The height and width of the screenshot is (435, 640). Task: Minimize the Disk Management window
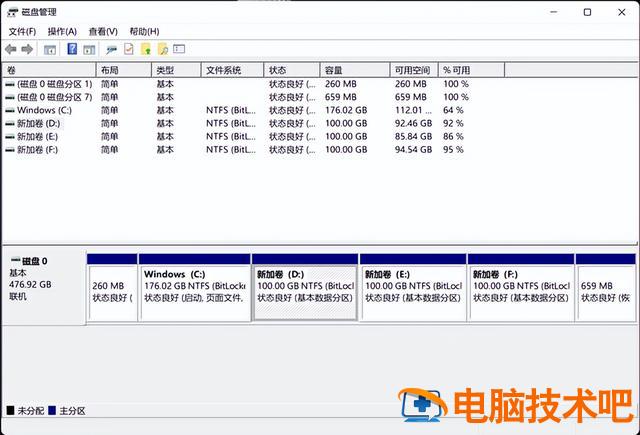(553, 12)
